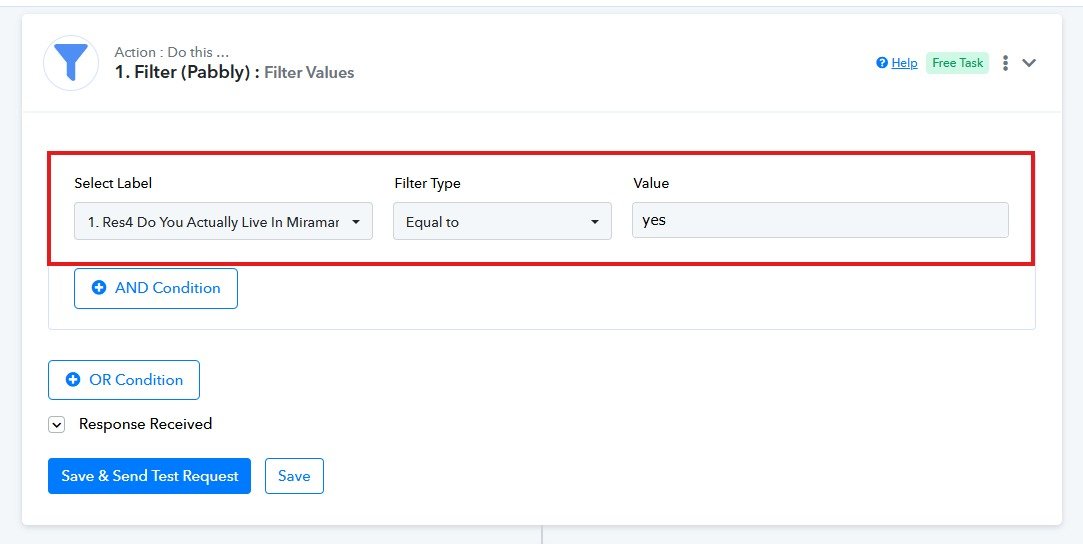Click the Value field containing 'yes'

(x=820, y=221)
